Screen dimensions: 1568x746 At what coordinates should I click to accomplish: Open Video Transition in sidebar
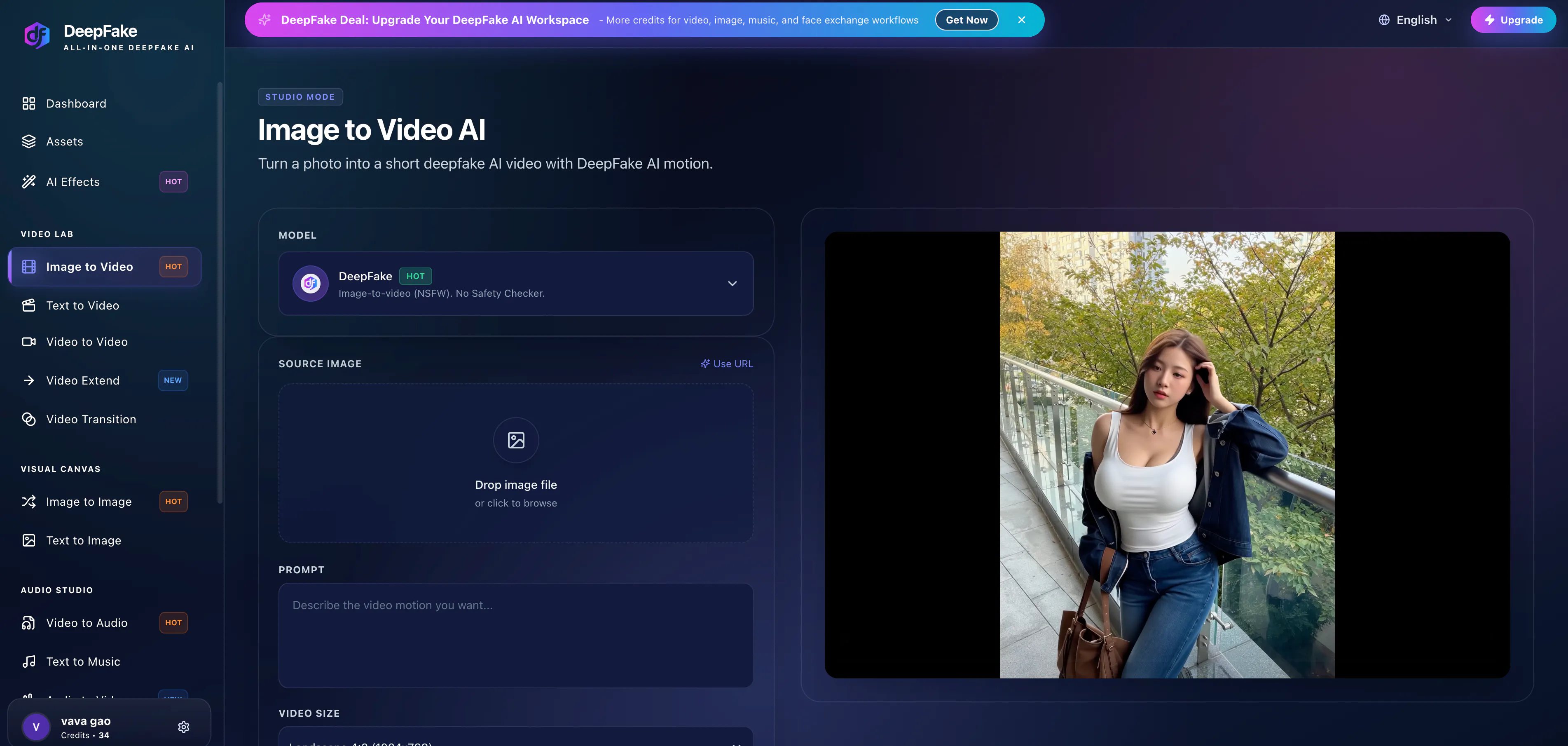click(x=104, y=419)
